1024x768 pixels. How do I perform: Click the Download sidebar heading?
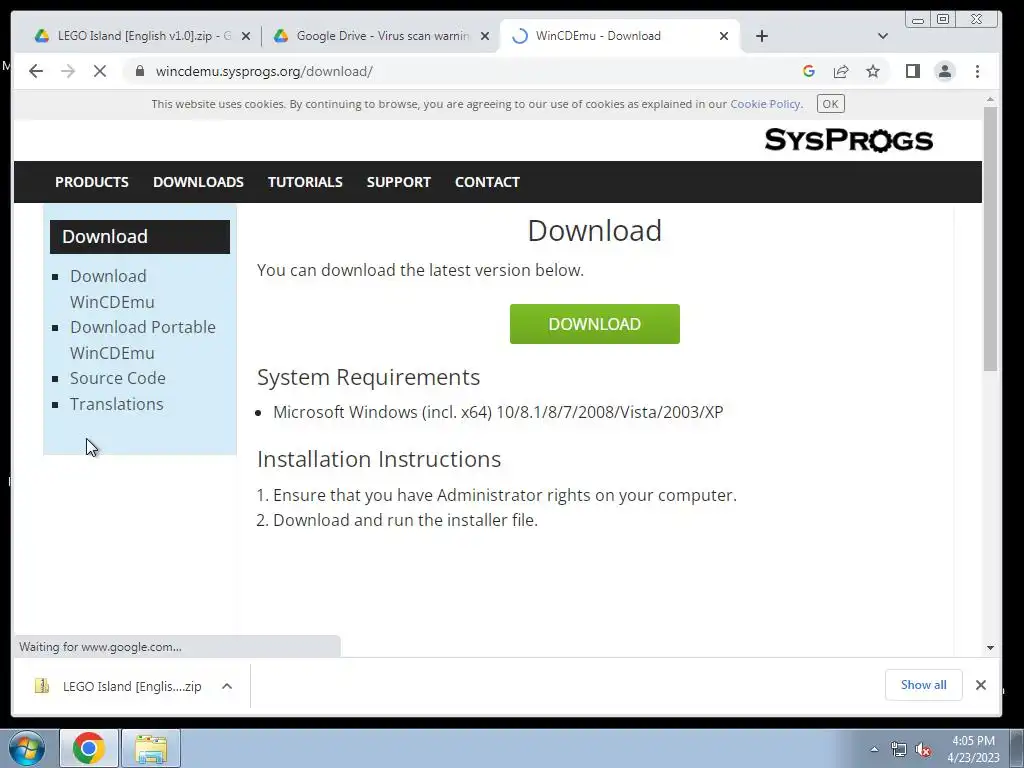(x=140, y=236)
